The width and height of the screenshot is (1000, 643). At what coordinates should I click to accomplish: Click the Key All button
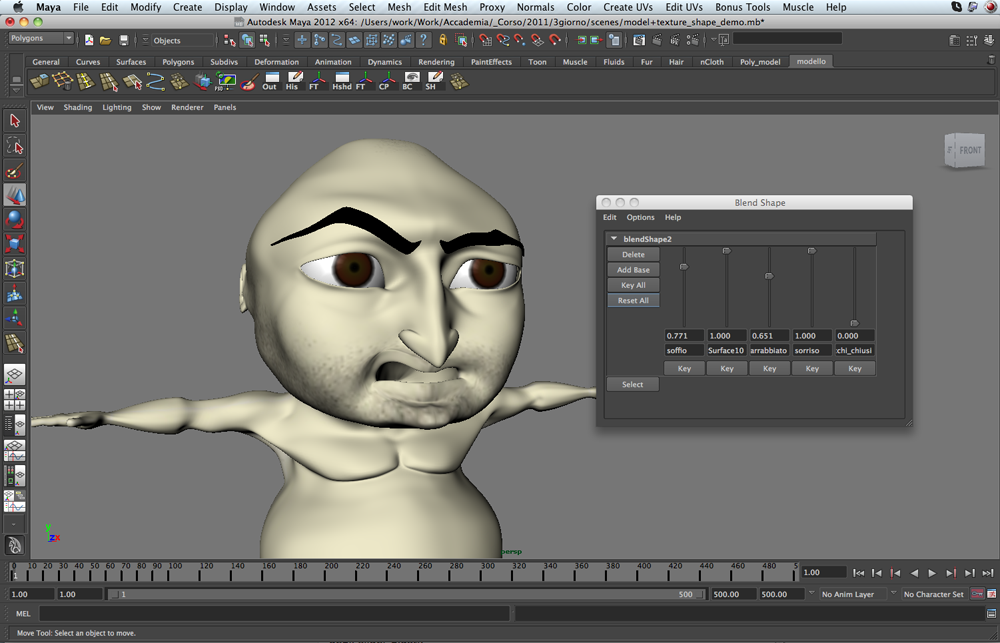click(633, 285)
